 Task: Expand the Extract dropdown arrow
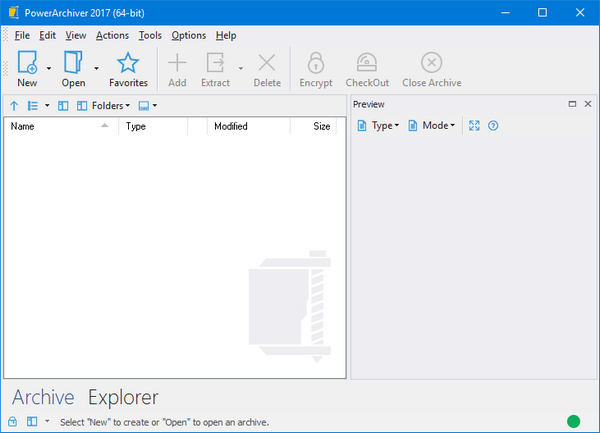241,68
